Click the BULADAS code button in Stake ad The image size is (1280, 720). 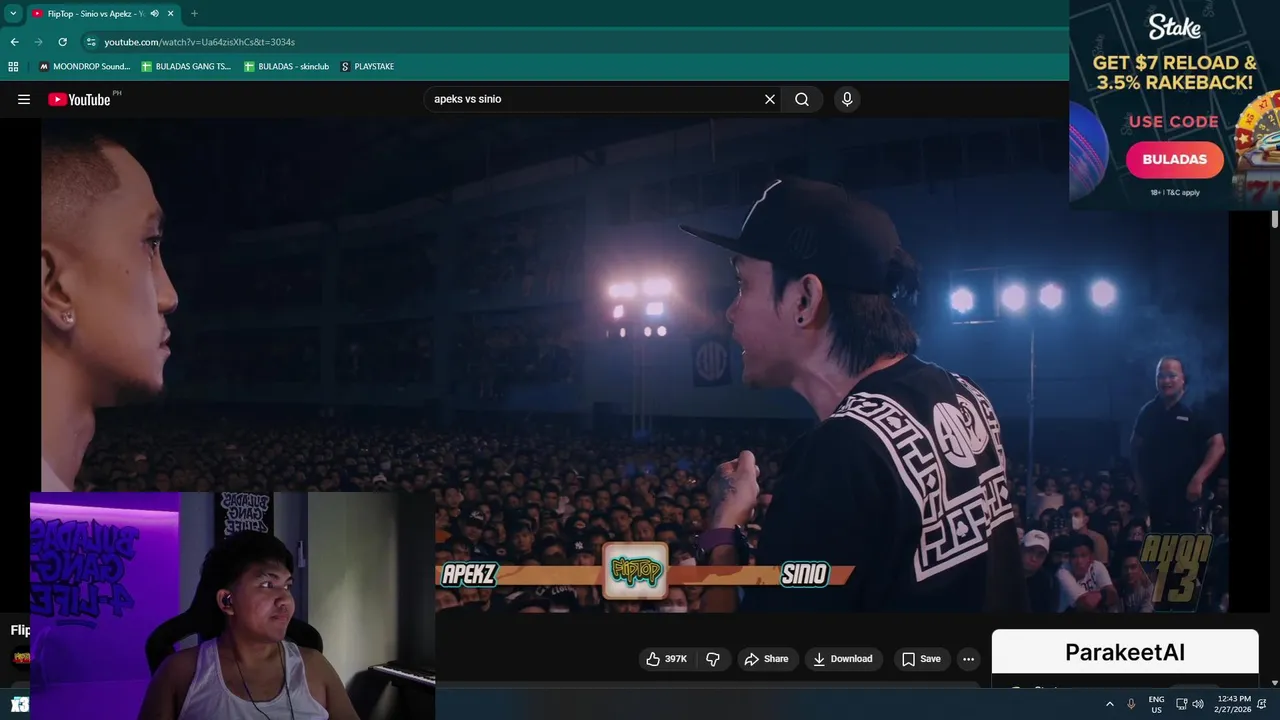pyautogui.click(x=1174, y=159)
